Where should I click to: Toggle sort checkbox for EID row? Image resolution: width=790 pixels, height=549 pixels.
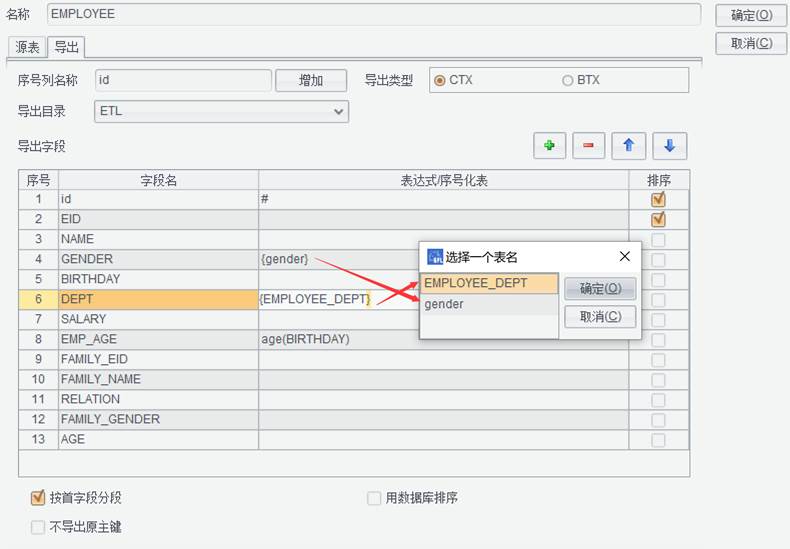(658, 220)
